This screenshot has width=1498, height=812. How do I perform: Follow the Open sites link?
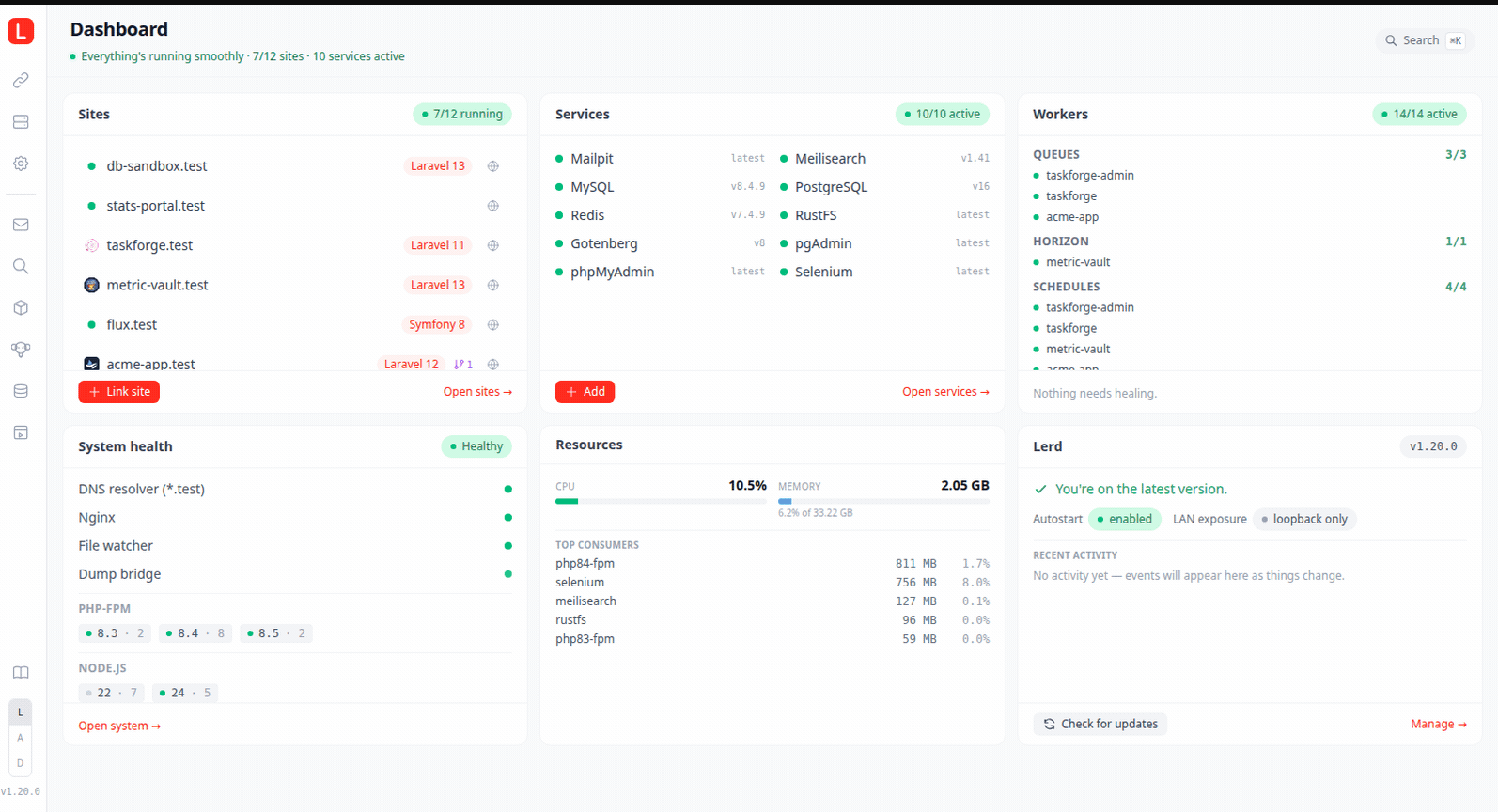(x=477, y=392)
